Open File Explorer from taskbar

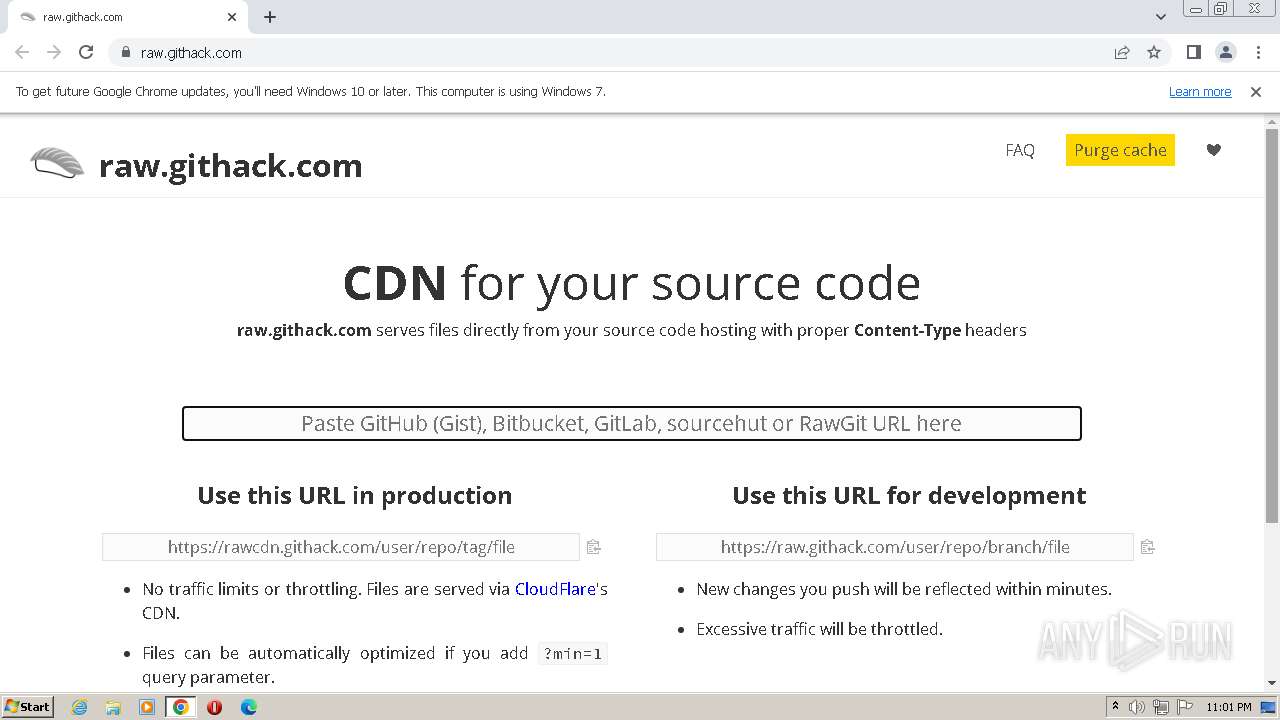click(113, 707)
